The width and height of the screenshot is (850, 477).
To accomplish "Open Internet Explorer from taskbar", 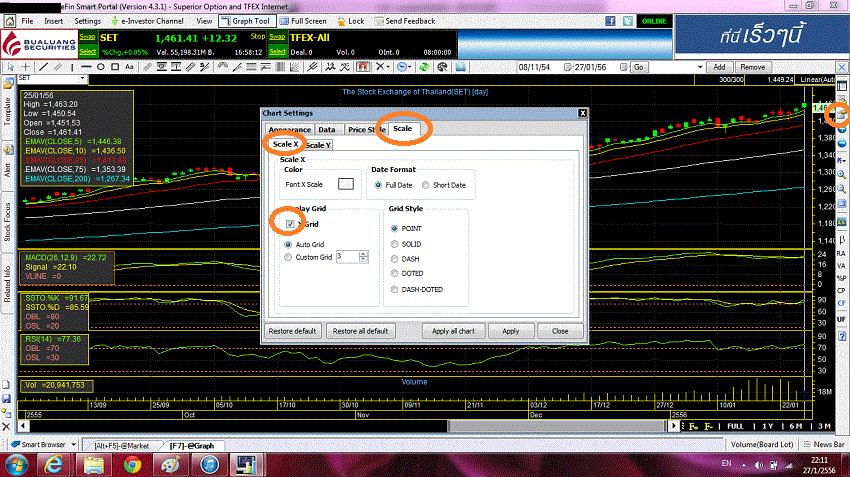I will 53,465.
